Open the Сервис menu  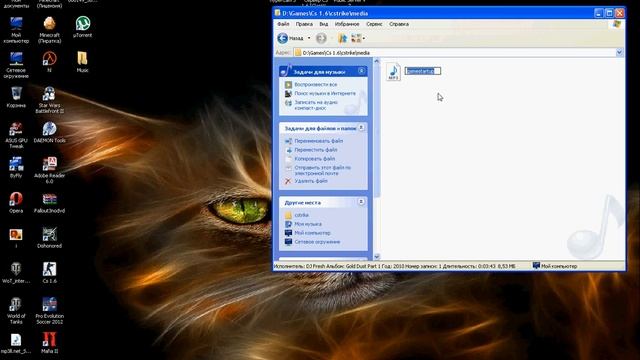coord(374,24)
